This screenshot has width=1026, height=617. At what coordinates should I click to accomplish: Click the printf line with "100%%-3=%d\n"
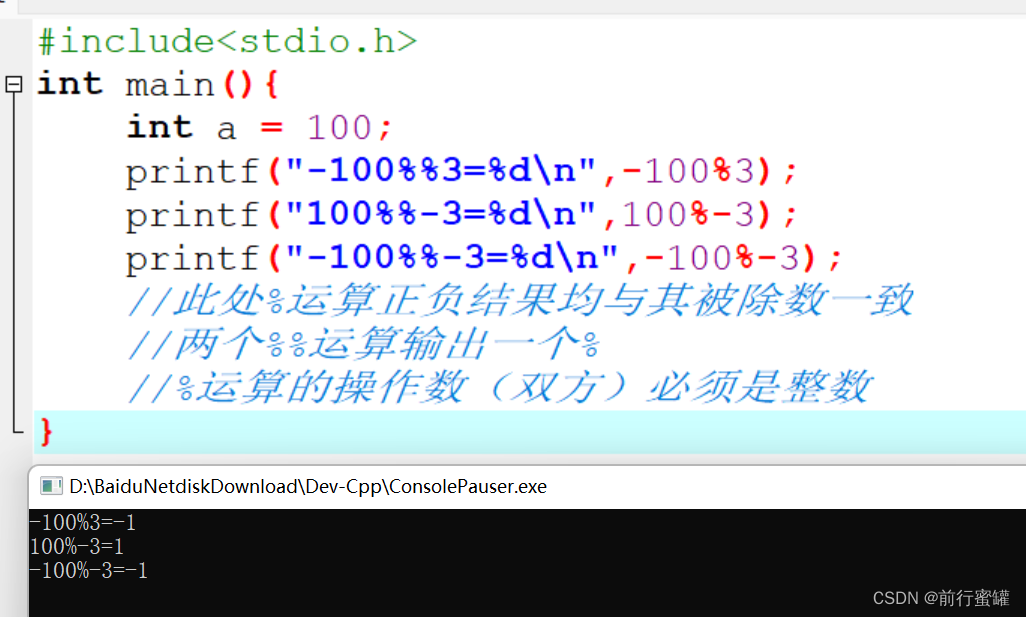[x=461, y=214]
